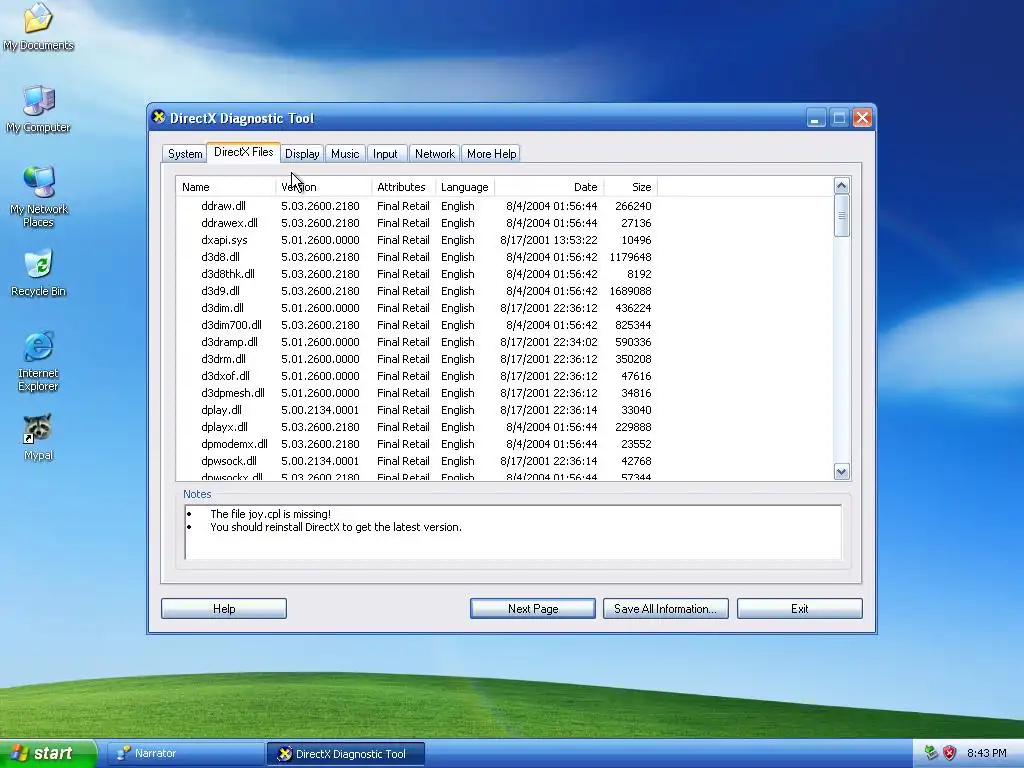Switch to the Network tab
Screen dimensions: 1024x768
click(434, 153)
